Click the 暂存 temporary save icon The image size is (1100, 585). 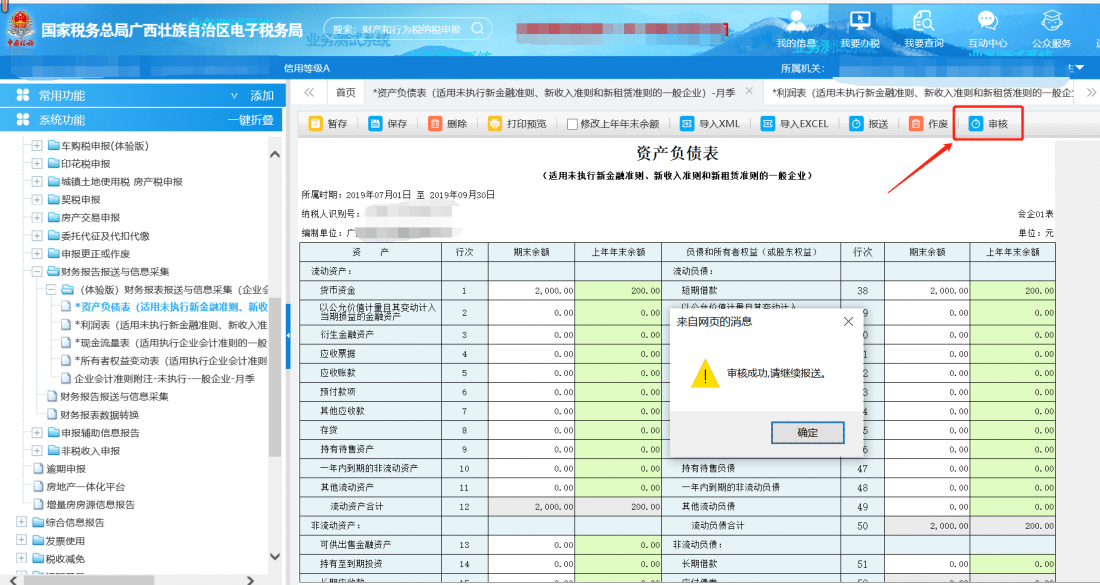click(x=316, y=124)
